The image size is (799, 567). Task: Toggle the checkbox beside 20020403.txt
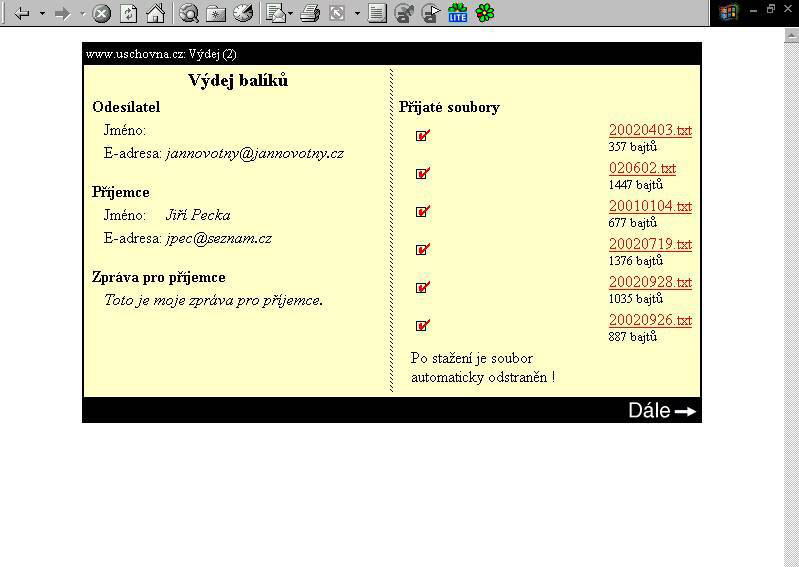coord(422,135)
